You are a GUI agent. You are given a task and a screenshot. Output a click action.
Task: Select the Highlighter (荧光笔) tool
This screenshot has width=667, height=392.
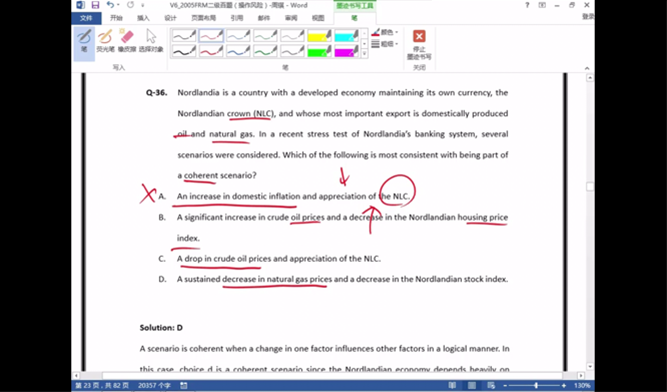(105, 41)
